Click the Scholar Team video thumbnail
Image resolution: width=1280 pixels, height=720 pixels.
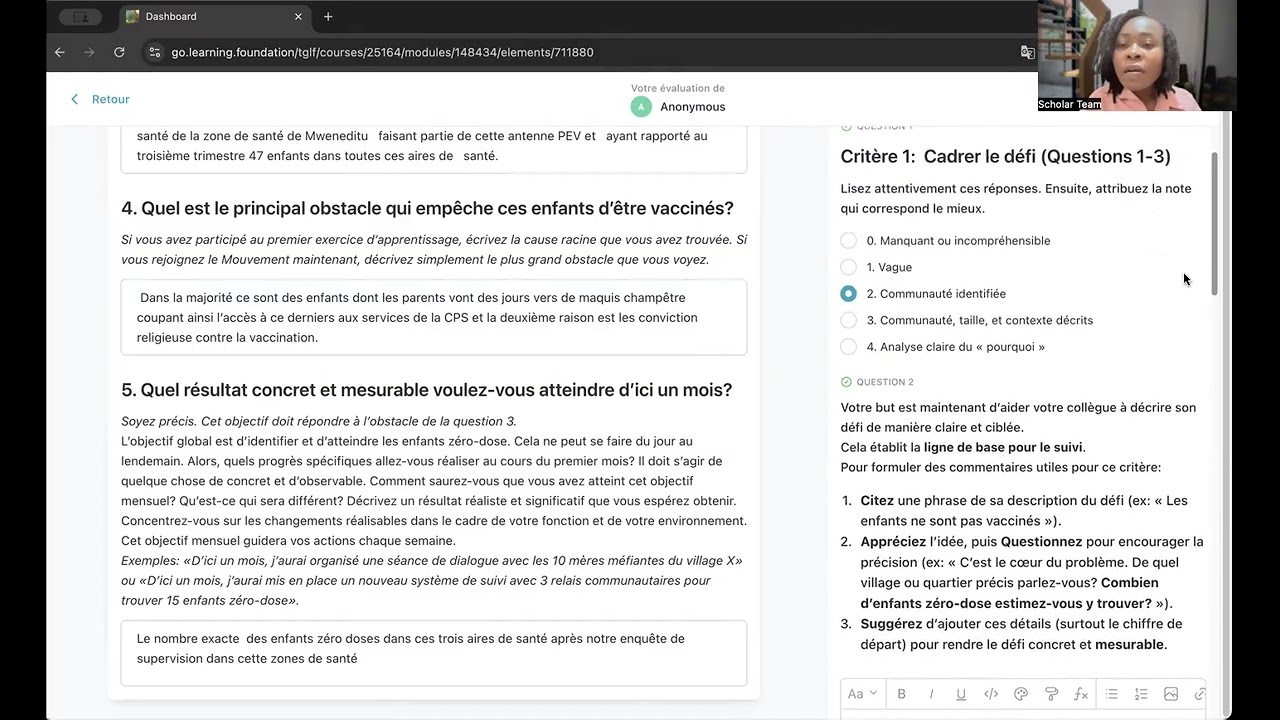click(x=1137, y=55)
